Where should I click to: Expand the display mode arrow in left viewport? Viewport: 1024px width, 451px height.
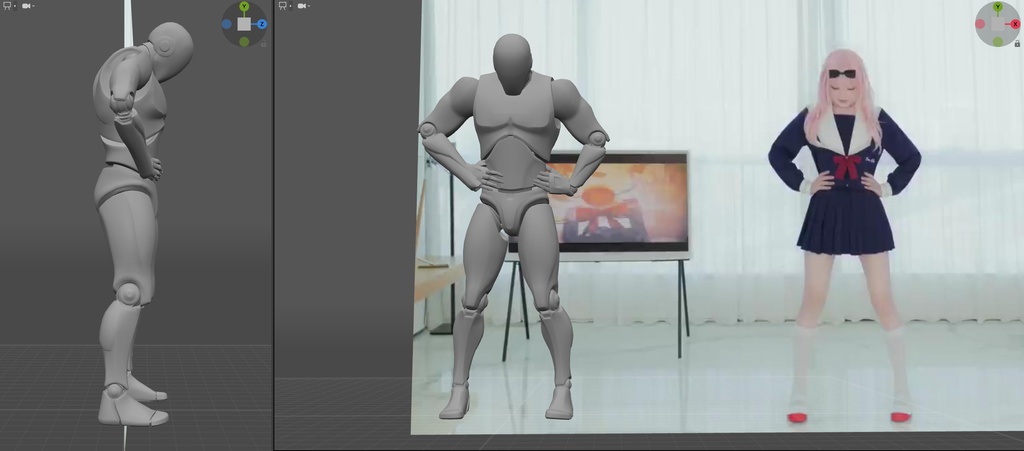pyautogui.click(x=15, y=7)
